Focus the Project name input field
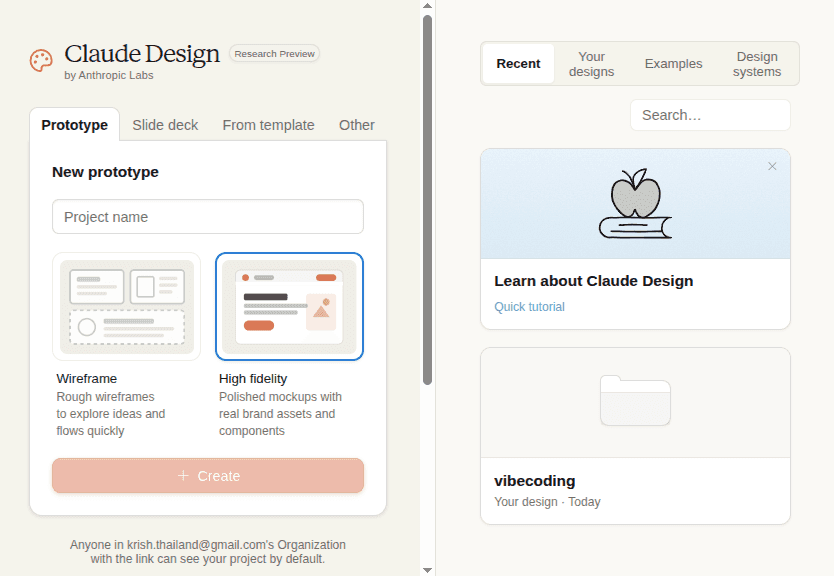834x576 pixels. click(x=208, y=216)
